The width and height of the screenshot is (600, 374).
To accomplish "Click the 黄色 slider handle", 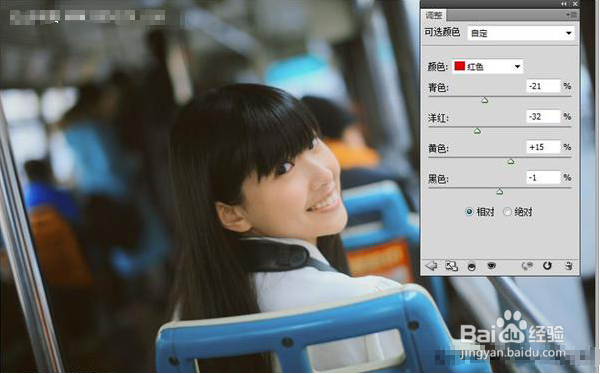I will click(510, 162).
